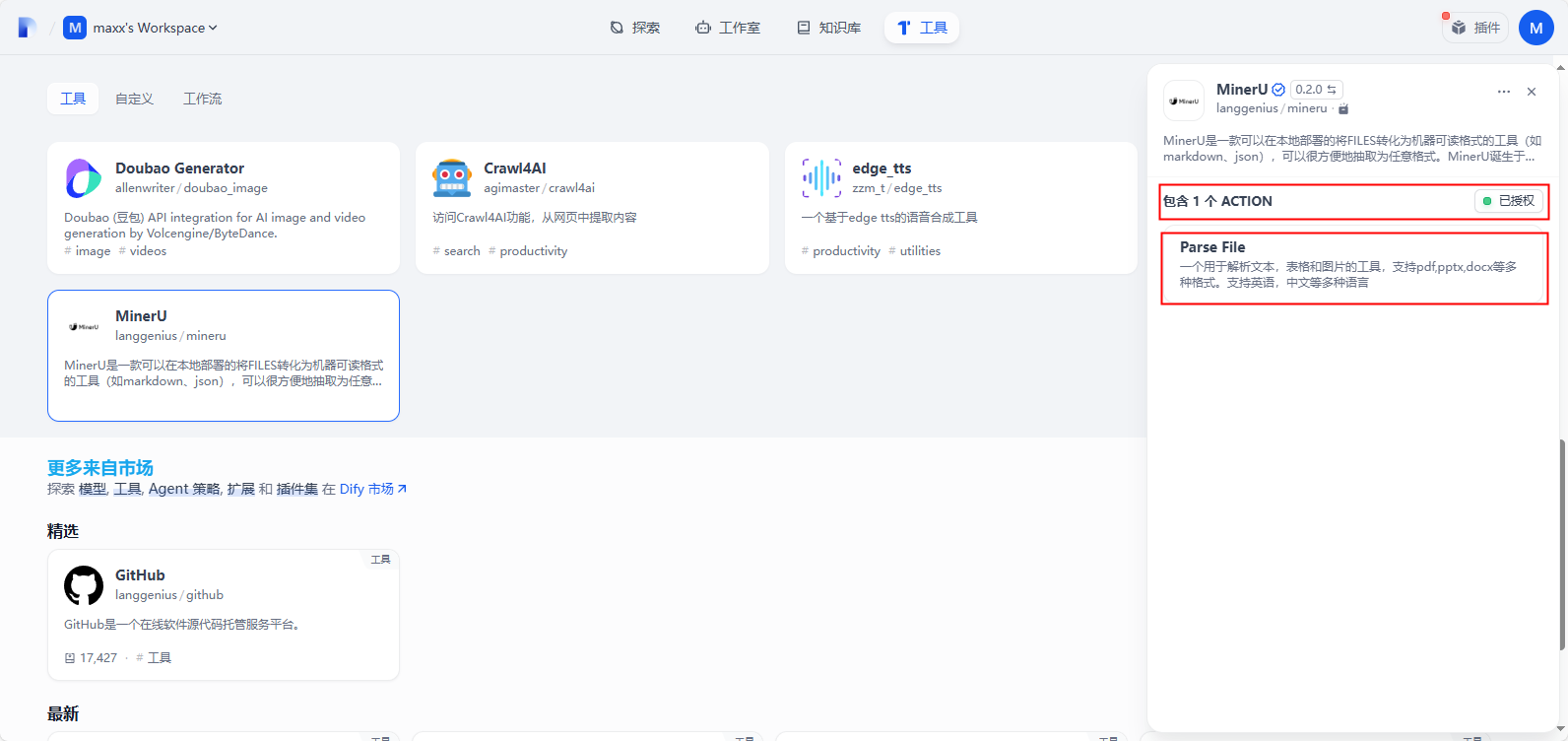Viewport: 1568px width, 741px height.
Task: Click the MinerU logo in the tool card
Action: tap(84, 326)
